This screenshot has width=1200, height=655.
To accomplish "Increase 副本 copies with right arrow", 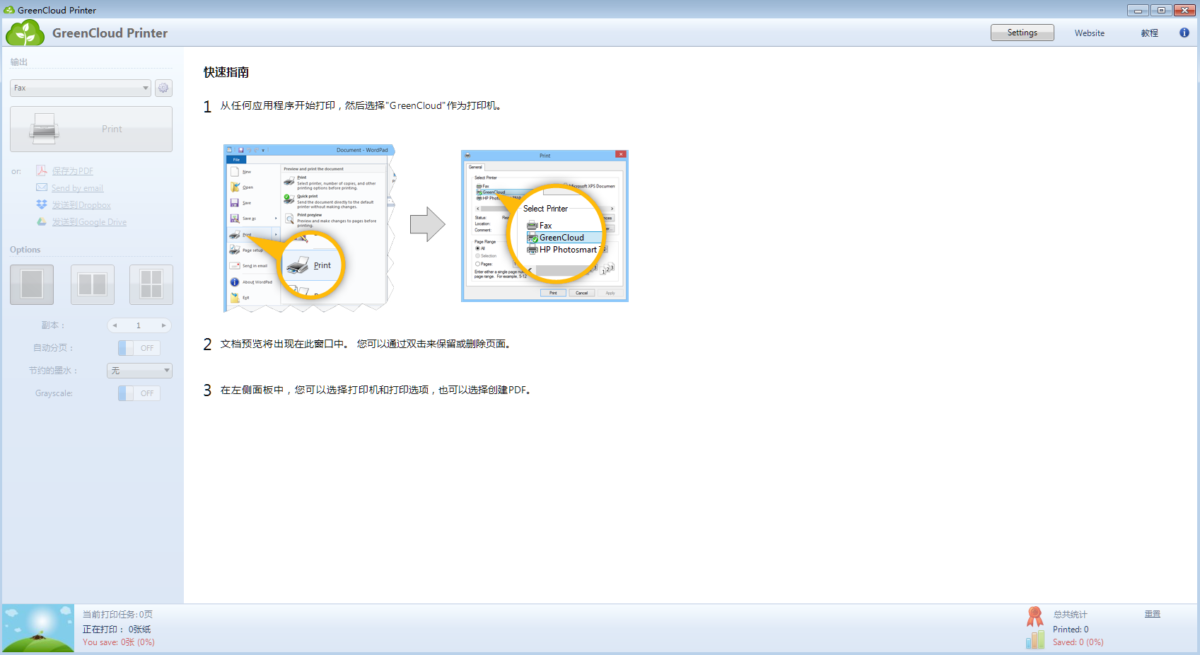I will [x=164, y=325].
